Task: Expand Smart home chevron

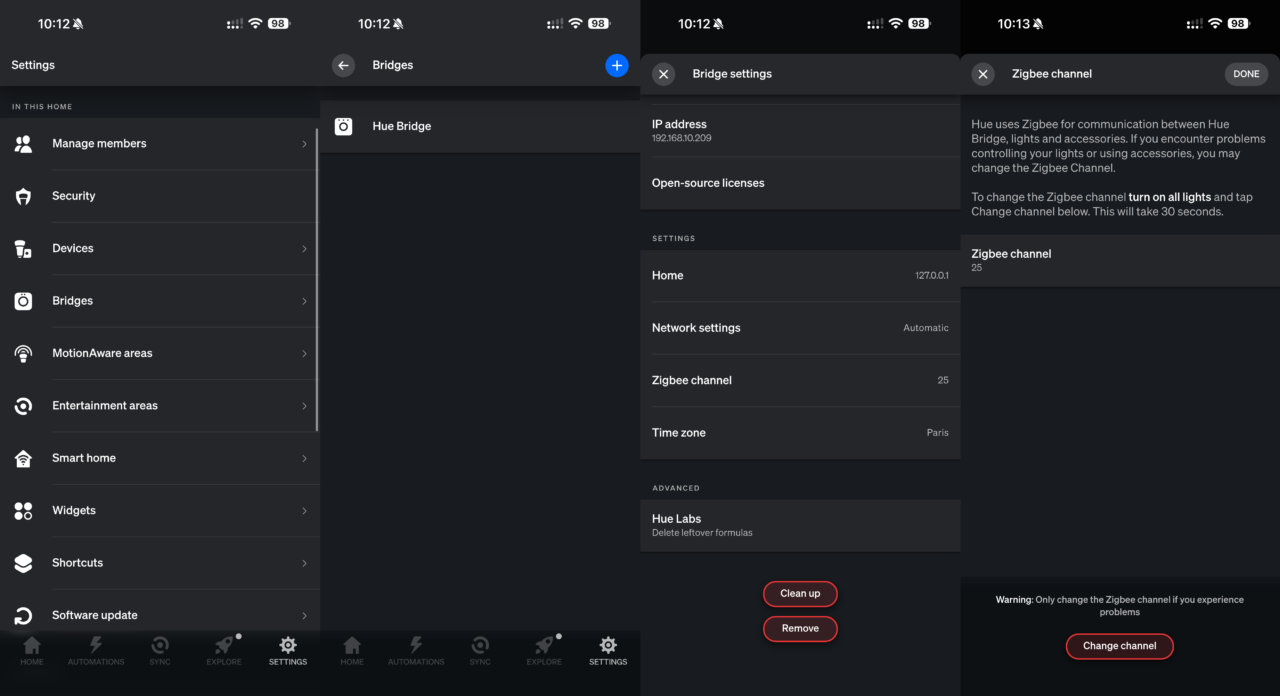Action: [304, 458]
